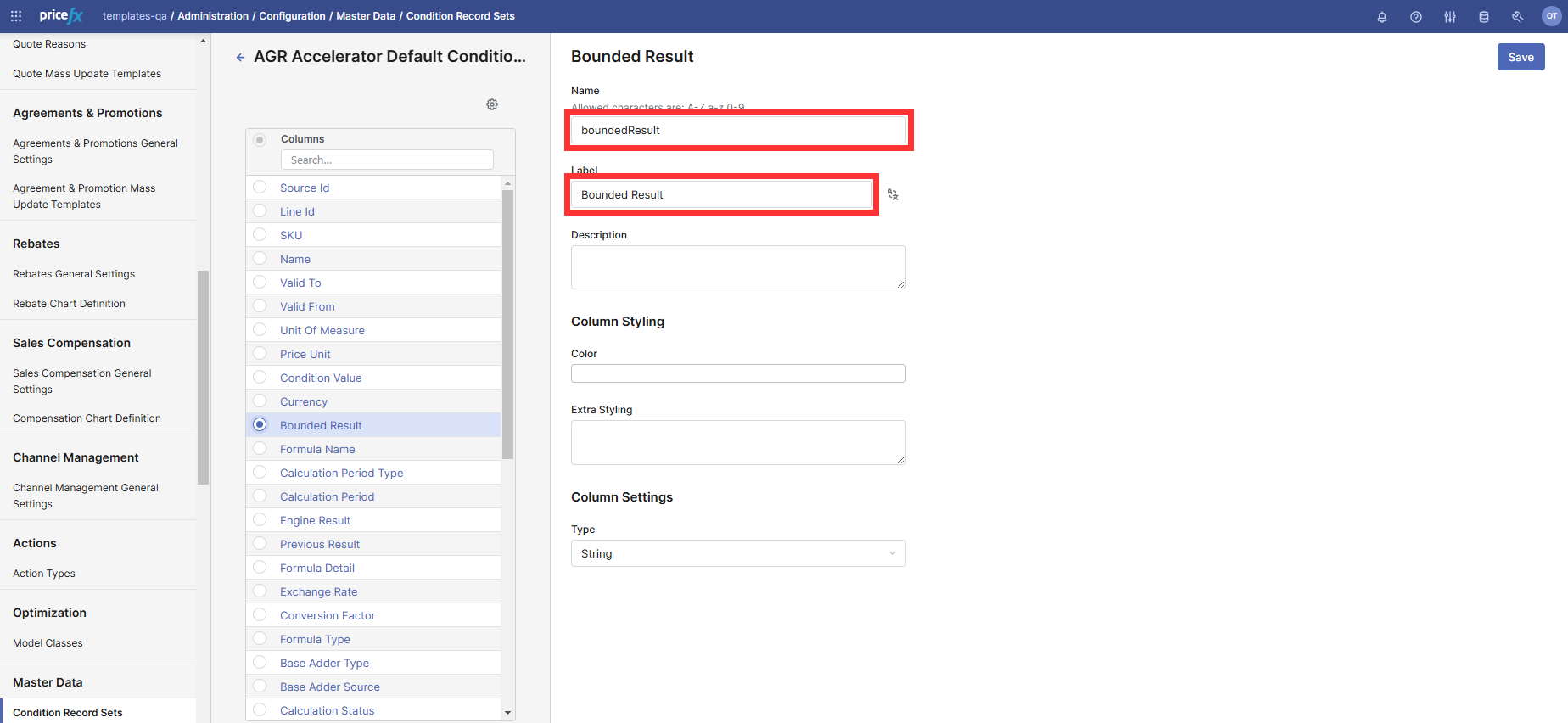Go back using arrow beside AGR Accelerator title

[x=240, y=58]
